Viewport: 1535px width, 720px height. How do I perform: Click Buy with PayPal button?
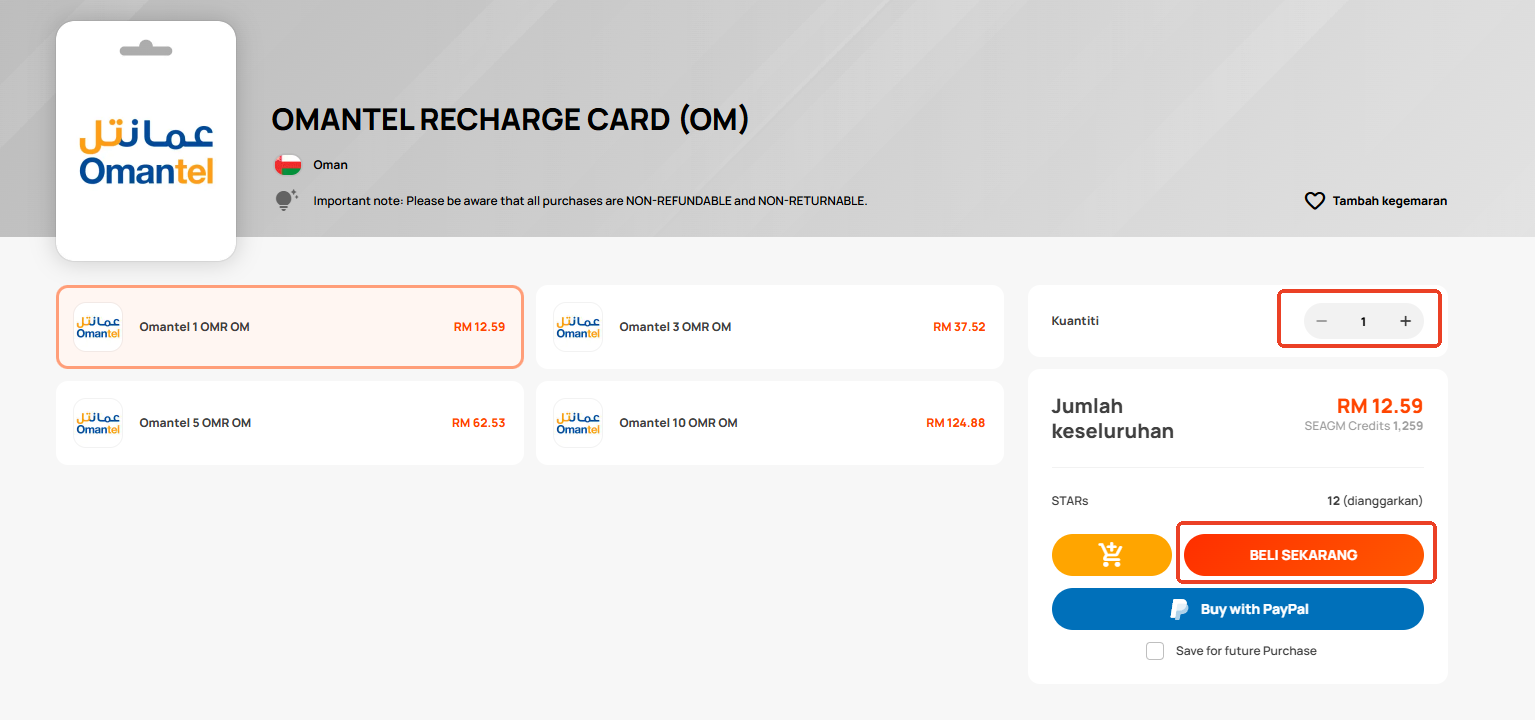1238,609
